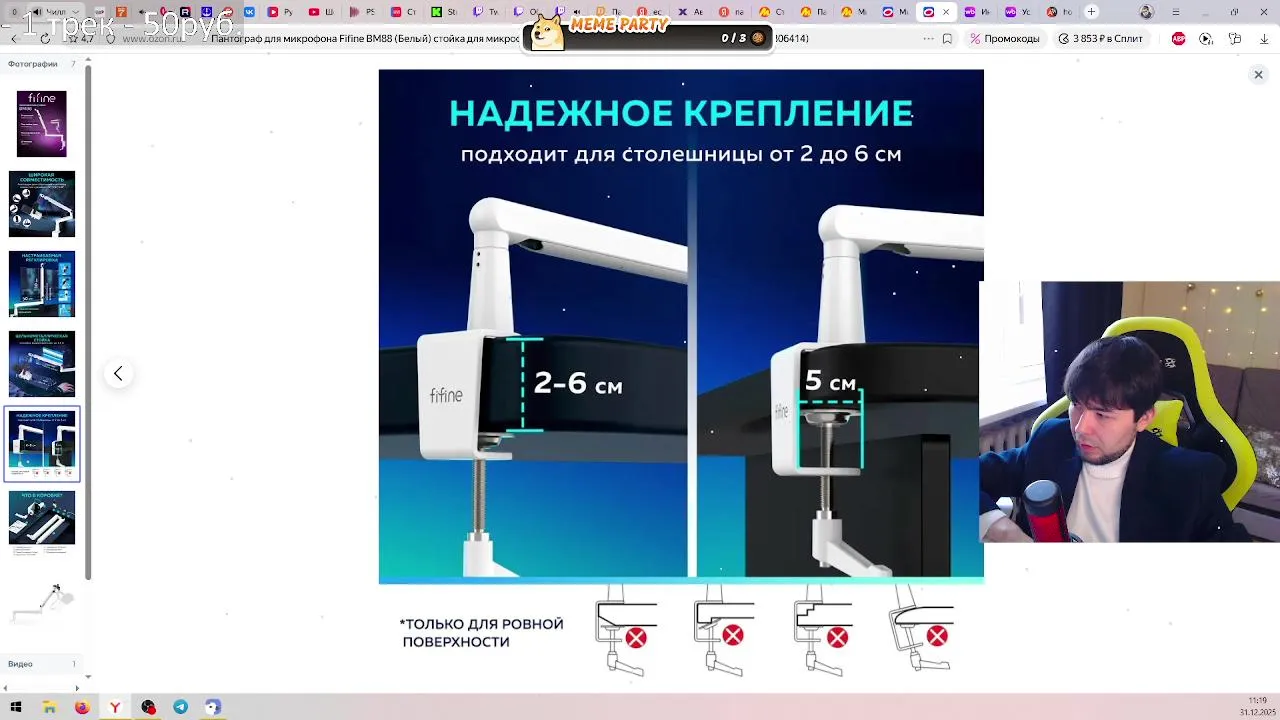Select the fourth thumbnail with keyboard desk
Image resolution: width=1280 pixels, height=720 pixels.
(x=42, y=364)
